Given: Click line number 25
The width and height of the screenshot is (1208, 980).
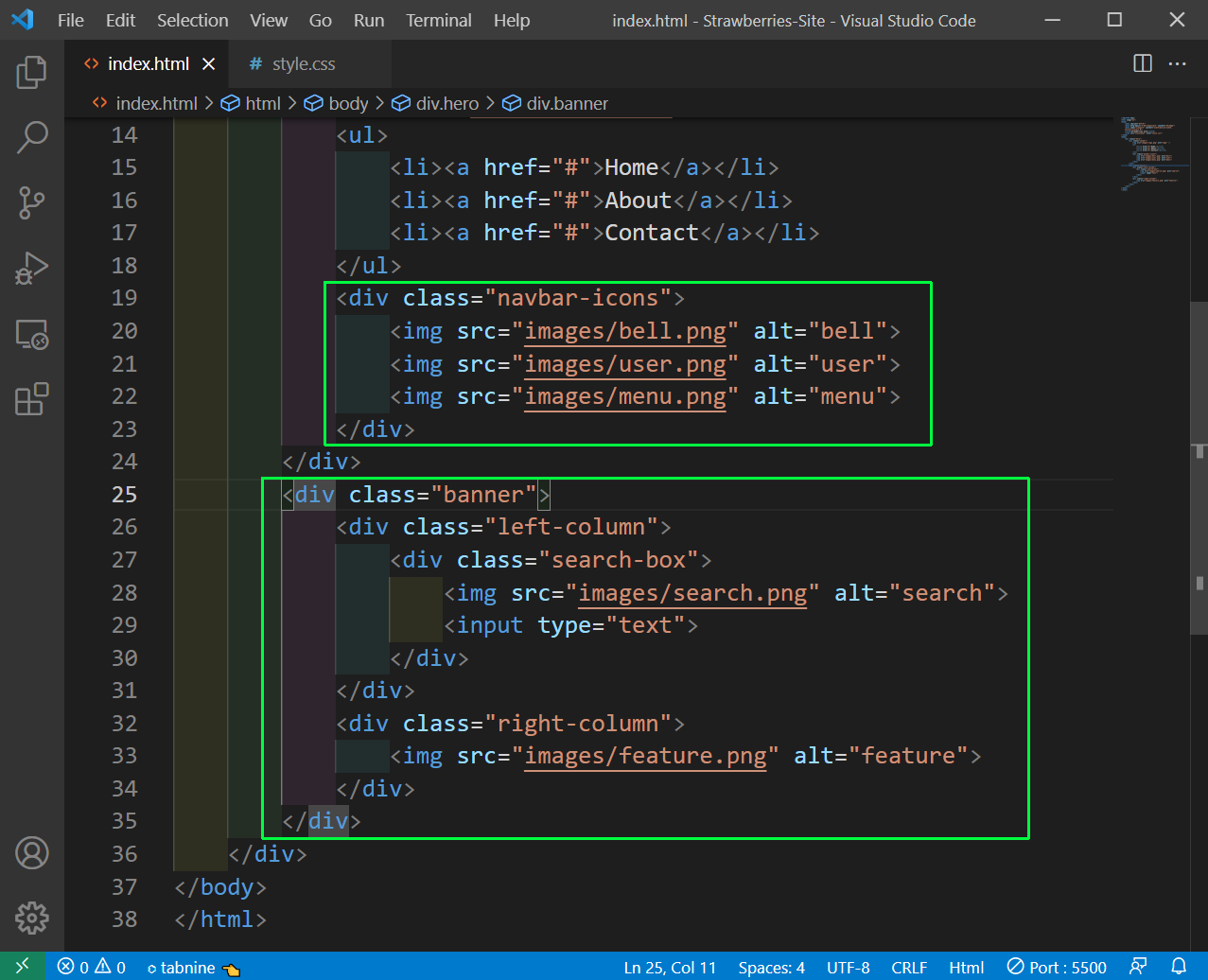Looking at the screenshot, I should [x=125, y=495].
